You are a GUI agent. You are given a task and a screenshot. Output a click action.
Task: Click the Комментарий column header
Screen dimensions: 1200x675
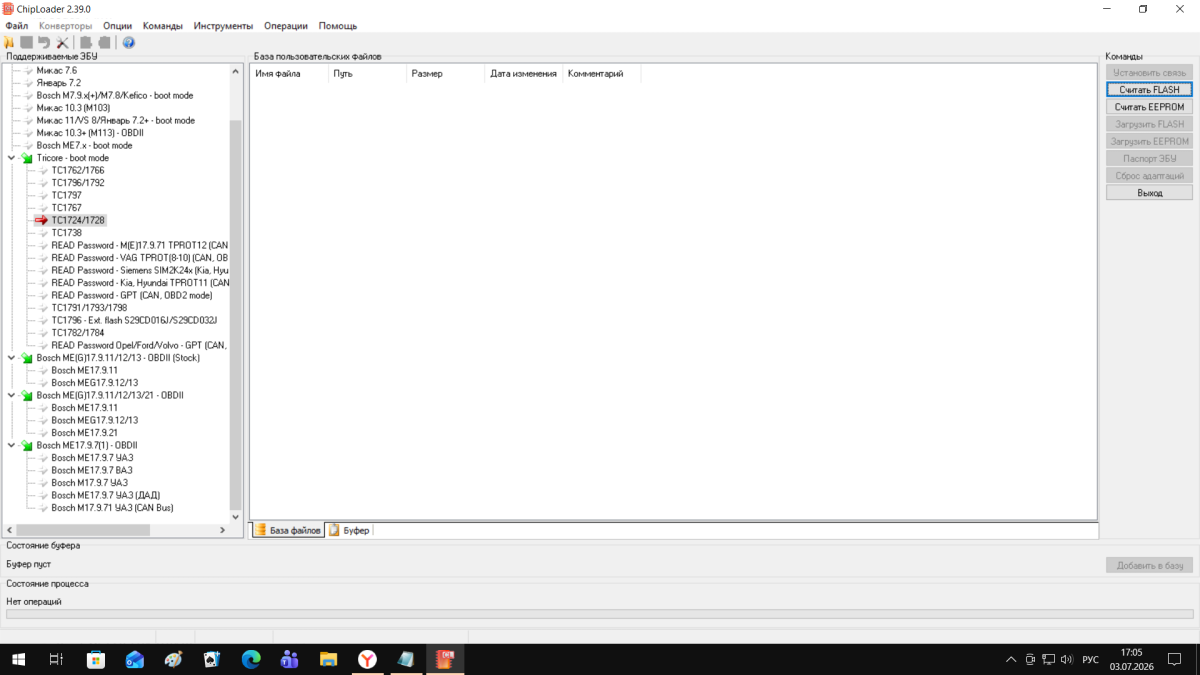point(602,73)
